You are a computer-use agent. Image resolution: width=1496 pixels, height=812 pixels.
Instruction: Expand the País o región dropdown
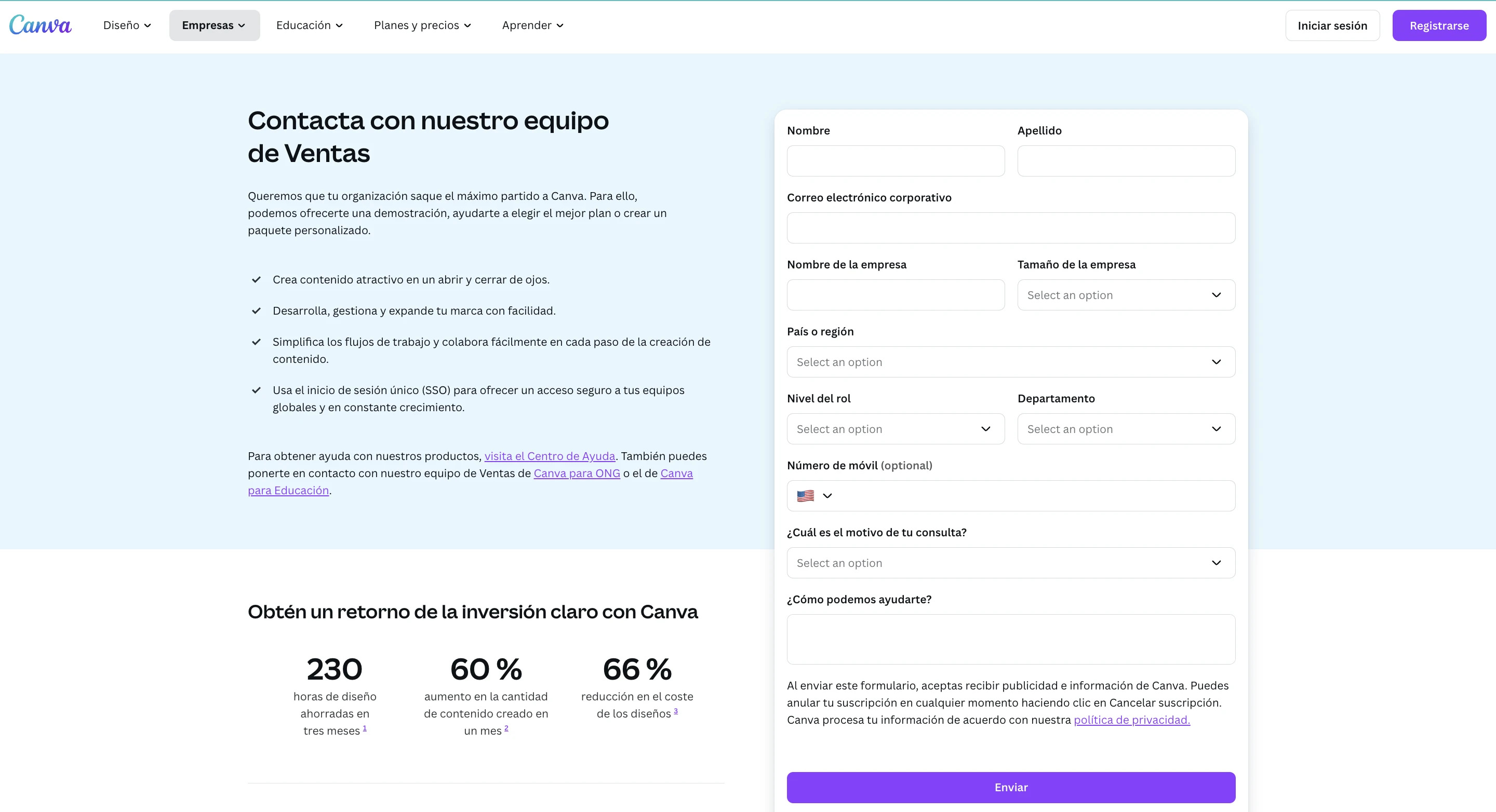[1010, 362]
